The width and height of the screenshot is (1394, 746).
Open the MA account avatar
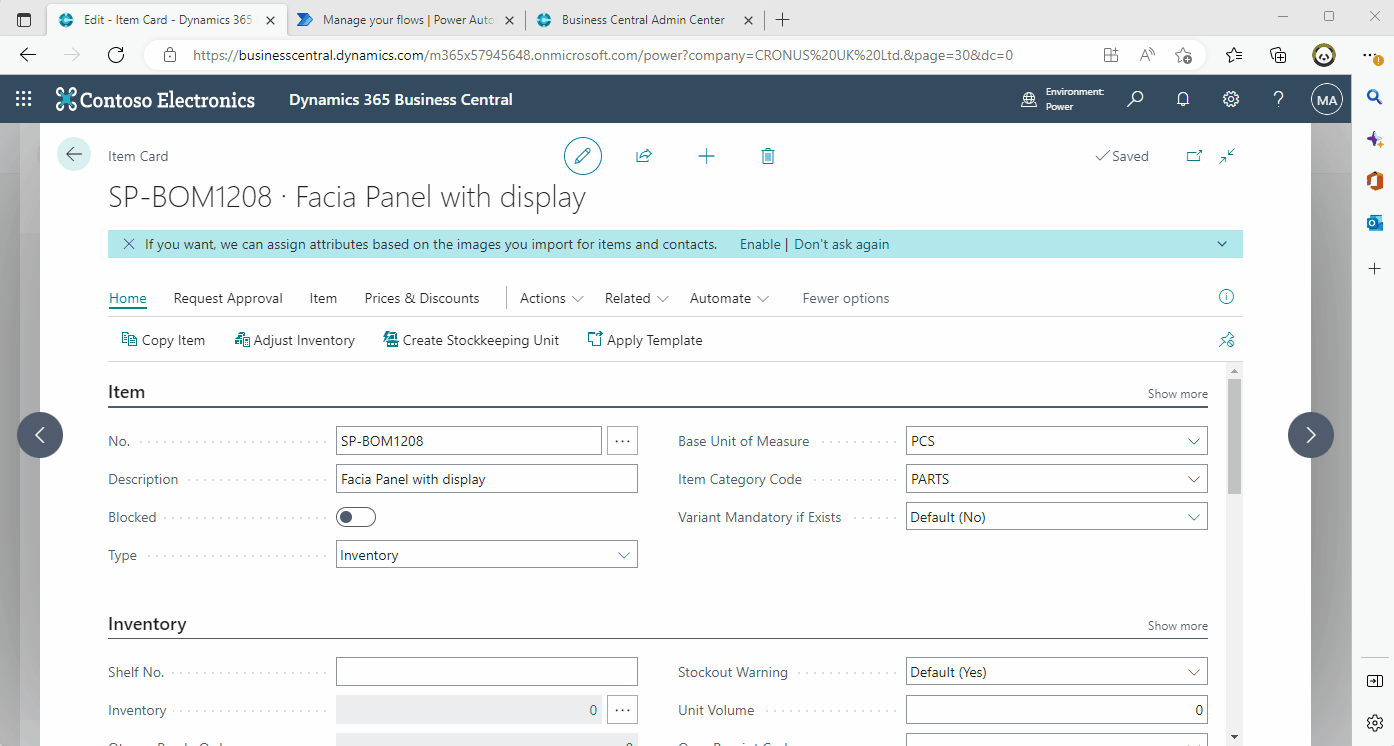coord(1326,98)
